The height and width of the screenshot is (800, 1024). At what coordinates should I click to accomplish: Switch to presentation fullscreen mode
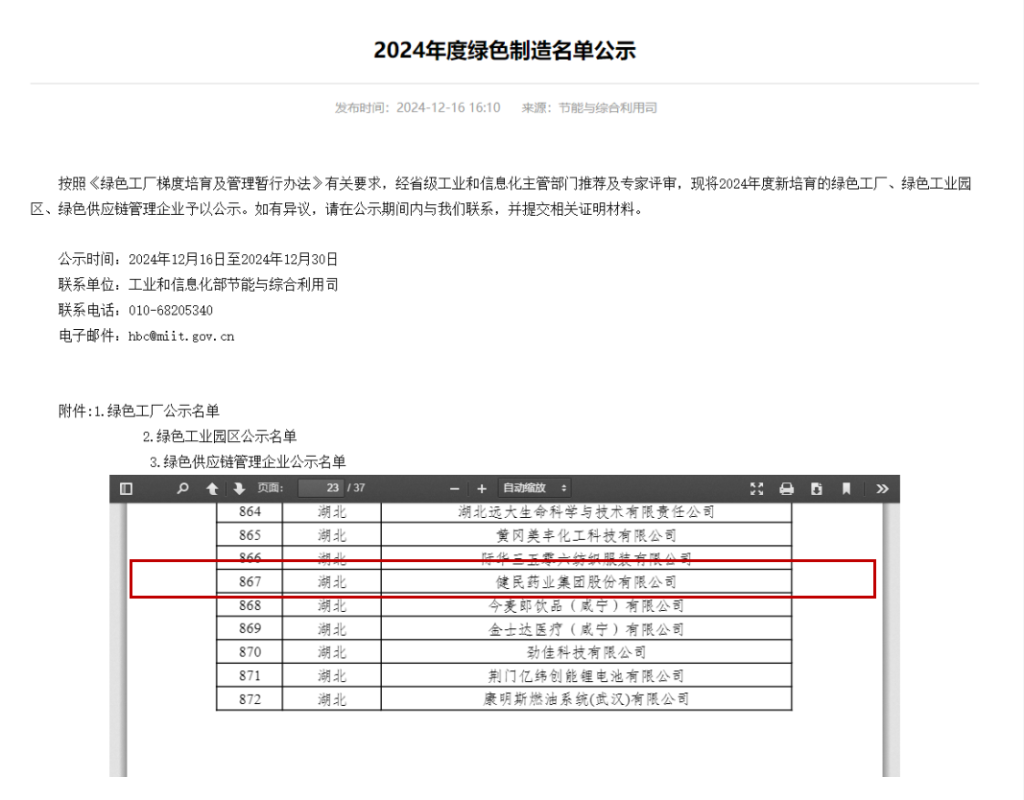pyautogui.click(x=757, y=488)
